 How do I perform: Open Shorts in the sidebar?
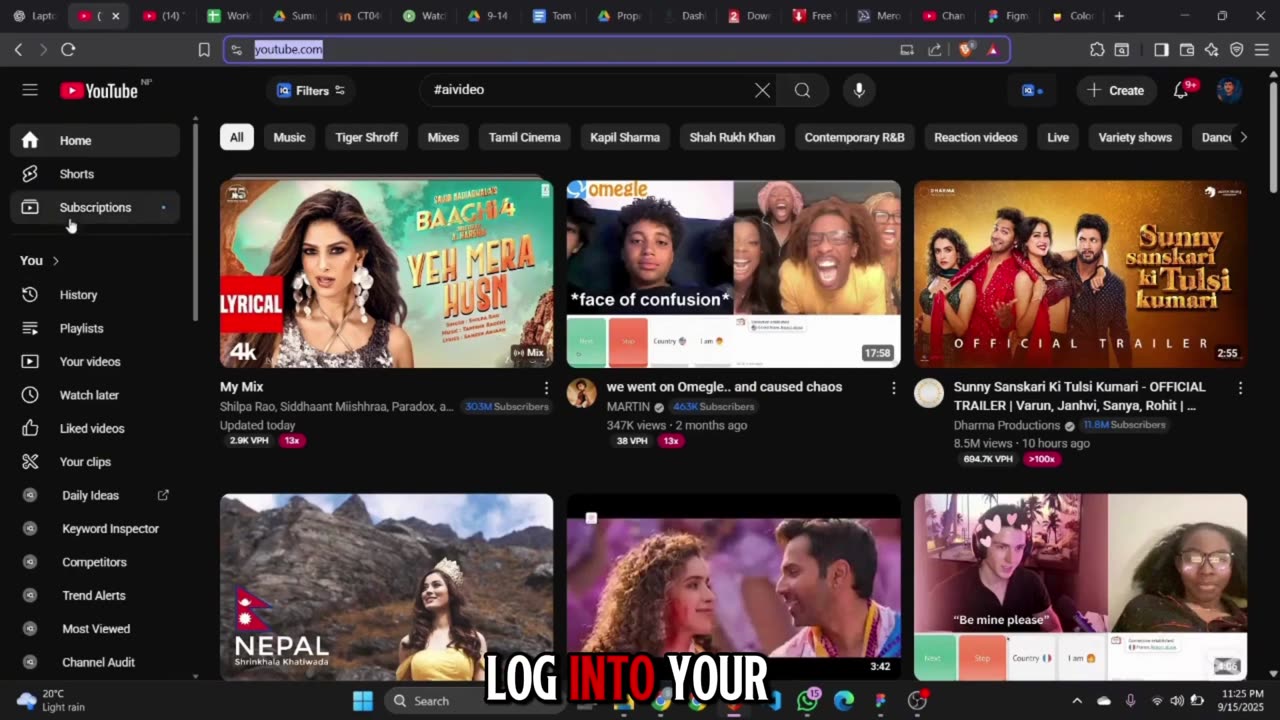pyautogui.click(x=95, y=174)
